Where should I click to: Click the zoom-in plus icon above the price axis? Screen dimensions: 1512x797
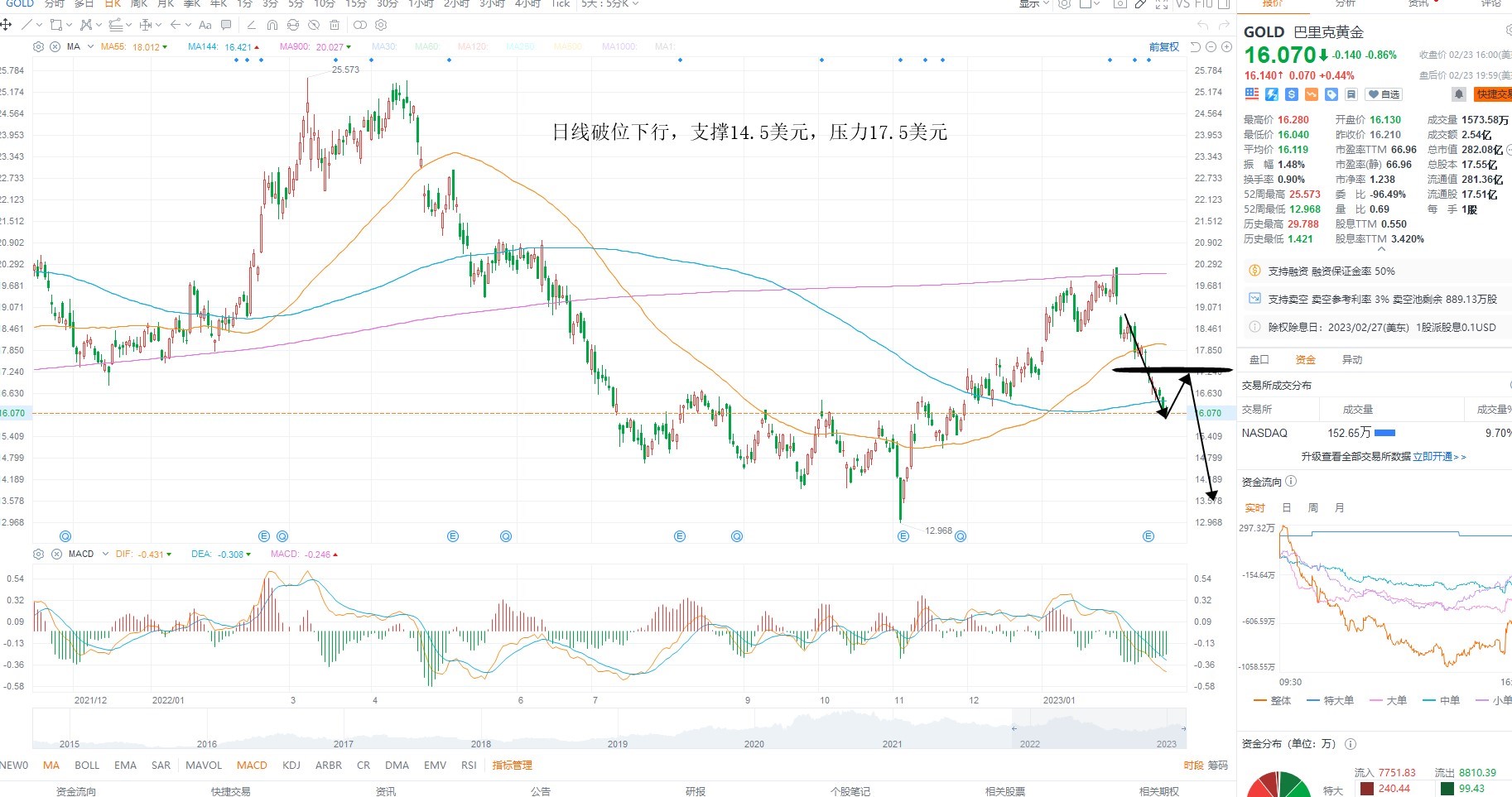click(x=1226, y=47)
